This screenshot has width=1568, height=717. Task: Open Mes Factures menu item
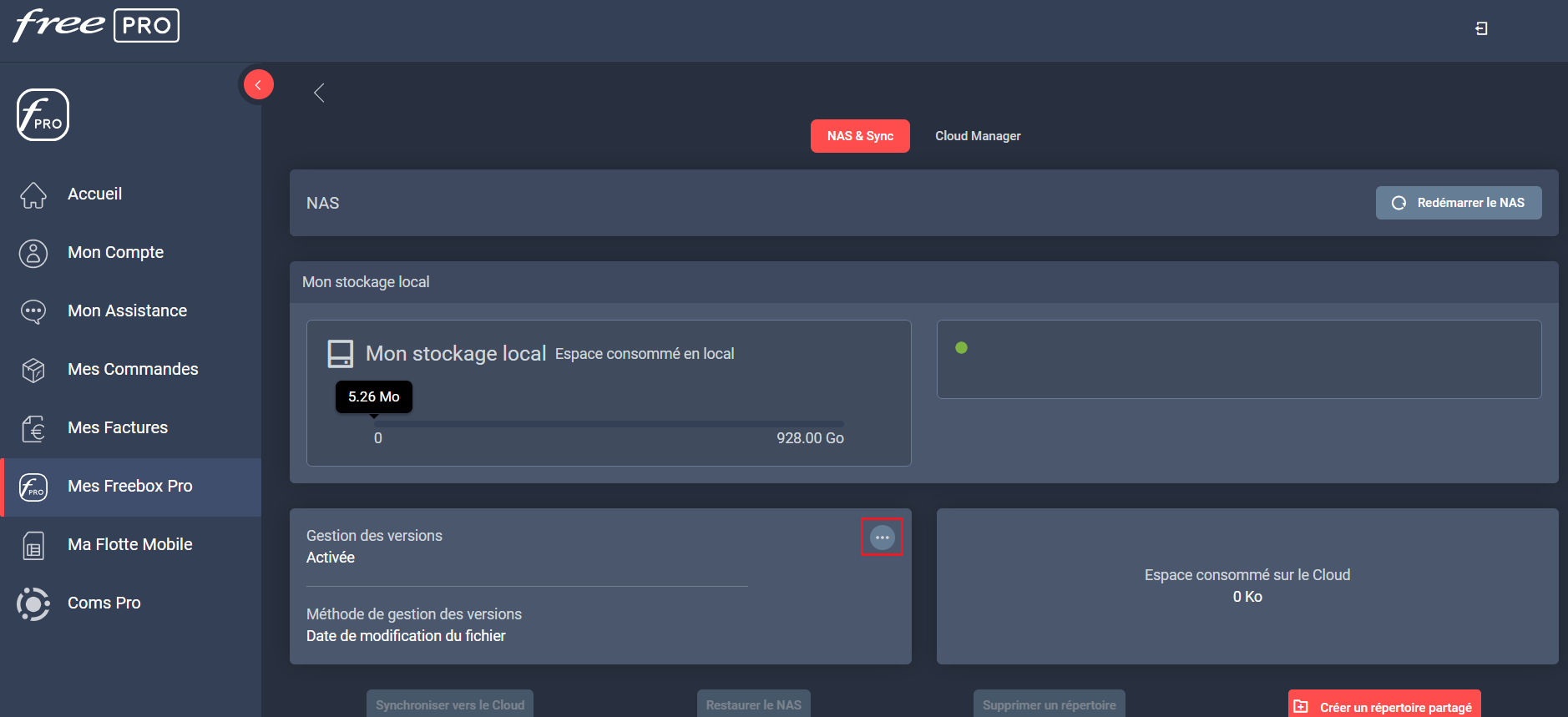pos(130,428)
